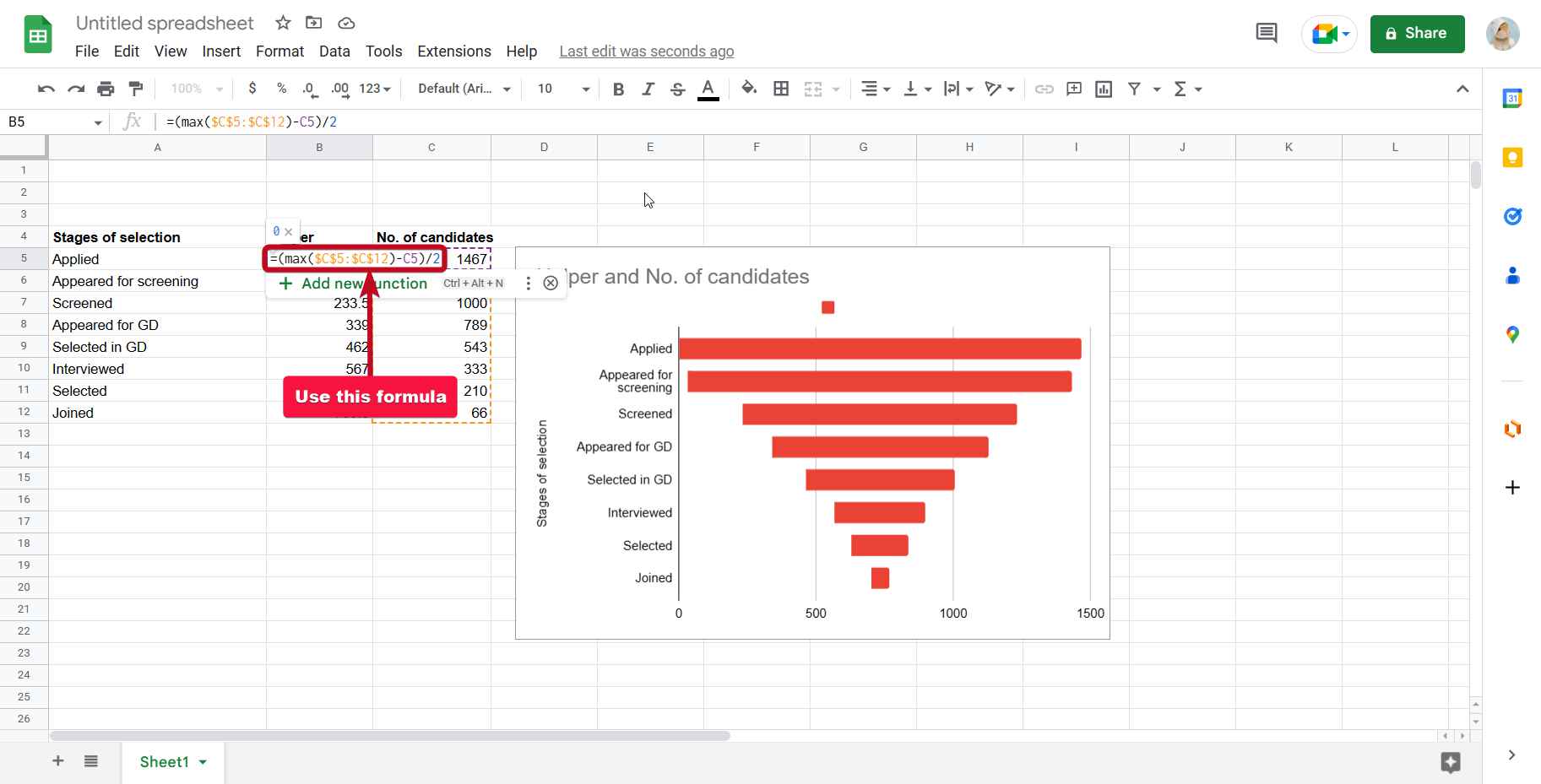Open the font family Default dropdown
1541x784 pixels.
[x=464, y=89]
